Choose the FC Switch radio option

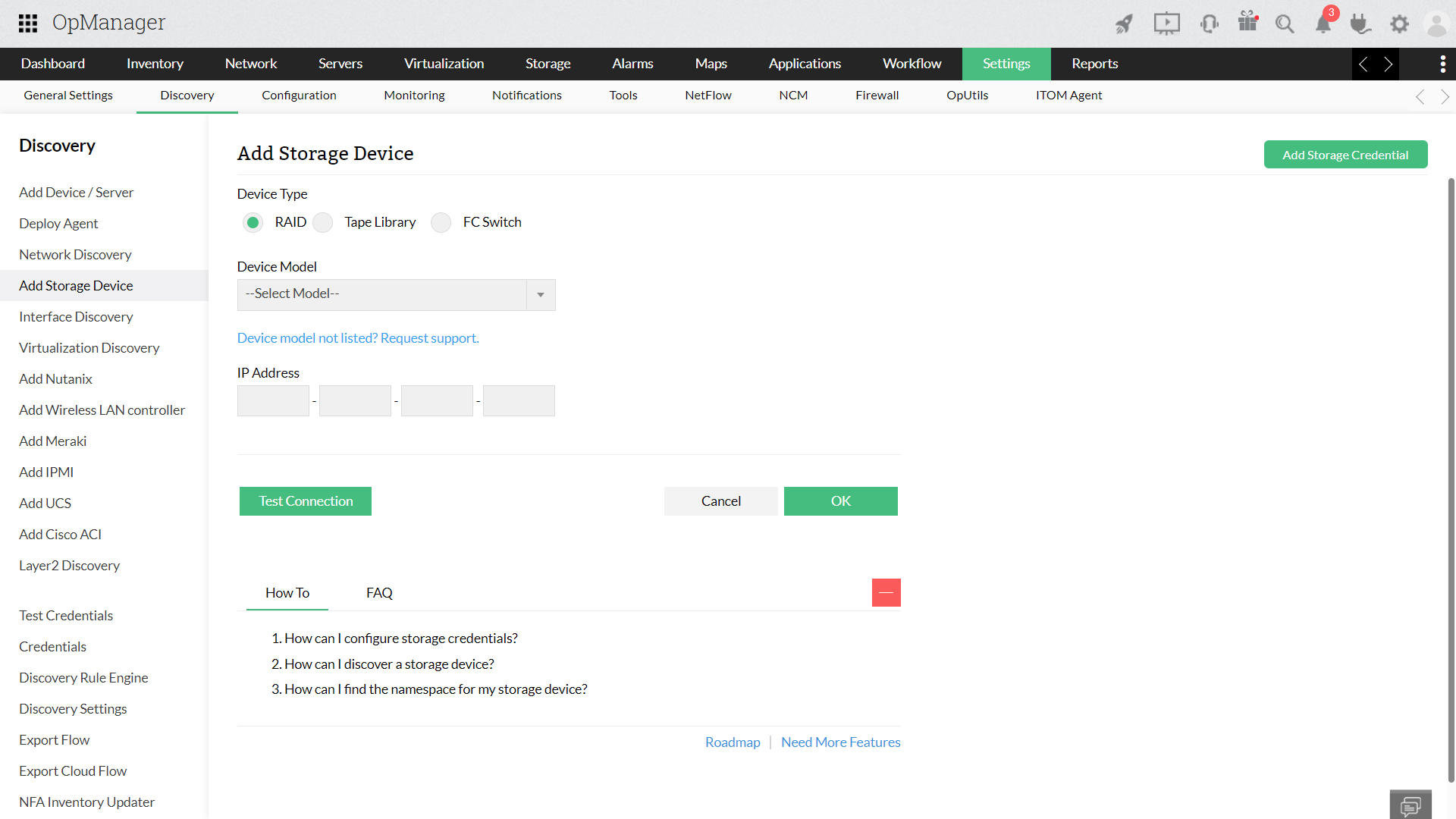point(441,222)
